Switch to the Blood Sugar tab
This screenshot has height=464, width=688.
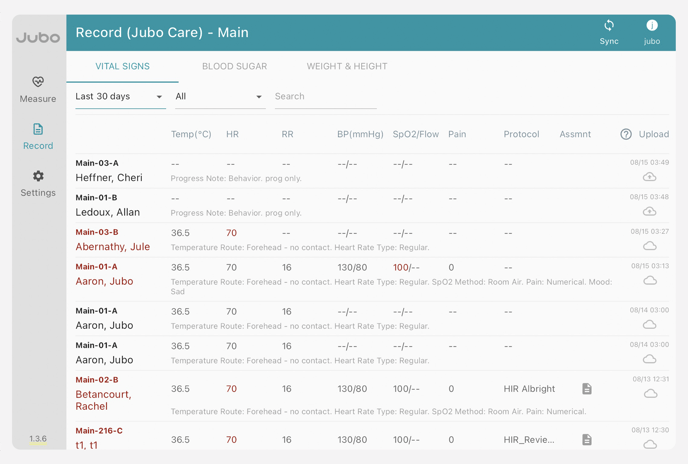[x=234, y=66]
